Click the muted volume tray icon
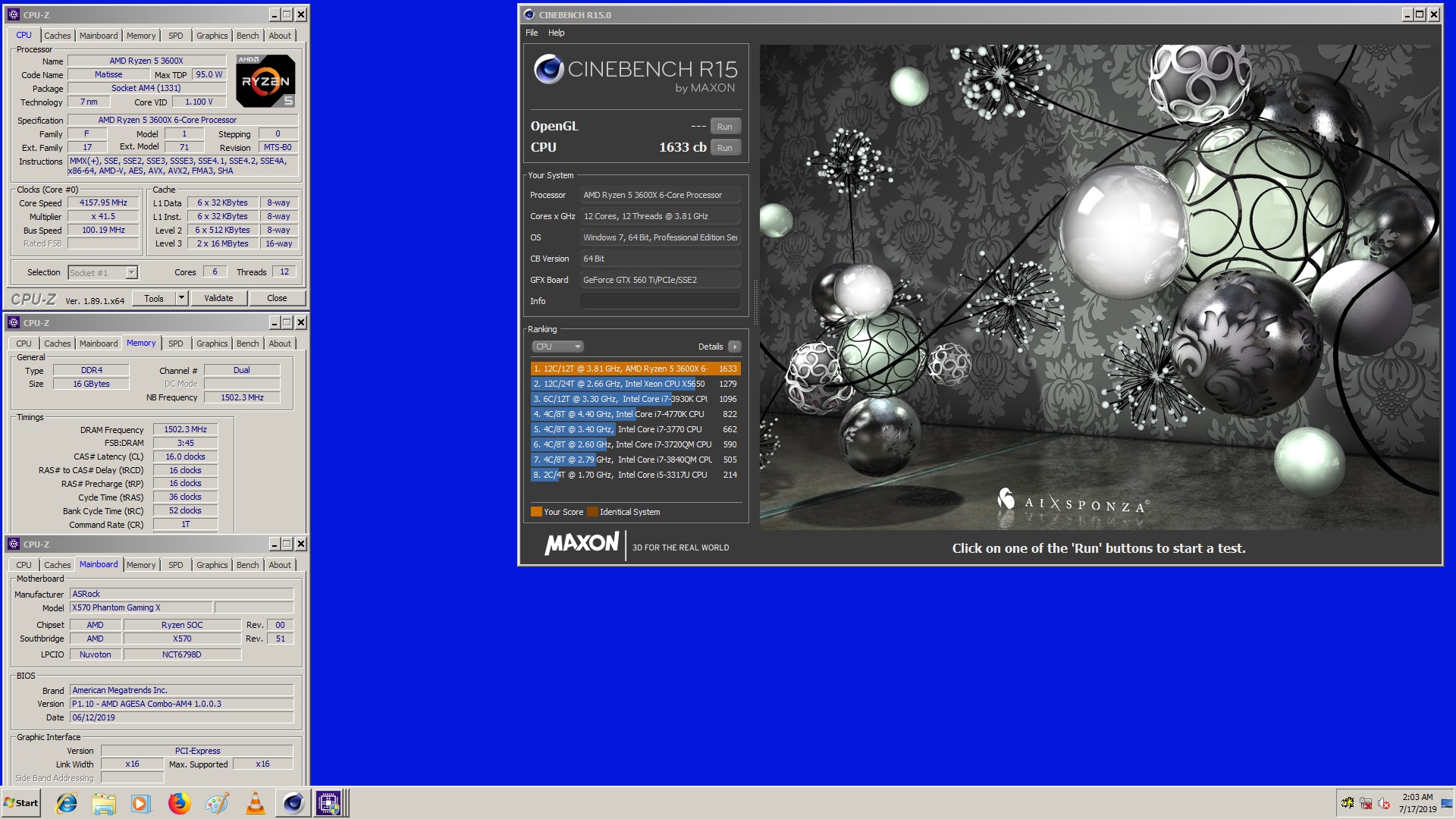Viewport: 1456px width, 819px height. pyautogui.click(x=1384, y=803)
